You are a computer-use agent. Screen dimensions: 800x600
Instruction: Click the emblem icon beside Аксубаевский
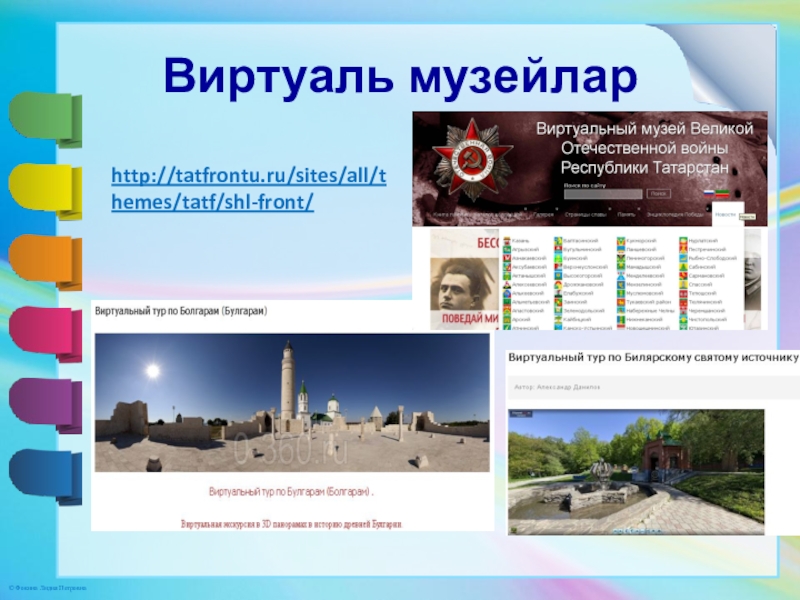tap(507, 267)
